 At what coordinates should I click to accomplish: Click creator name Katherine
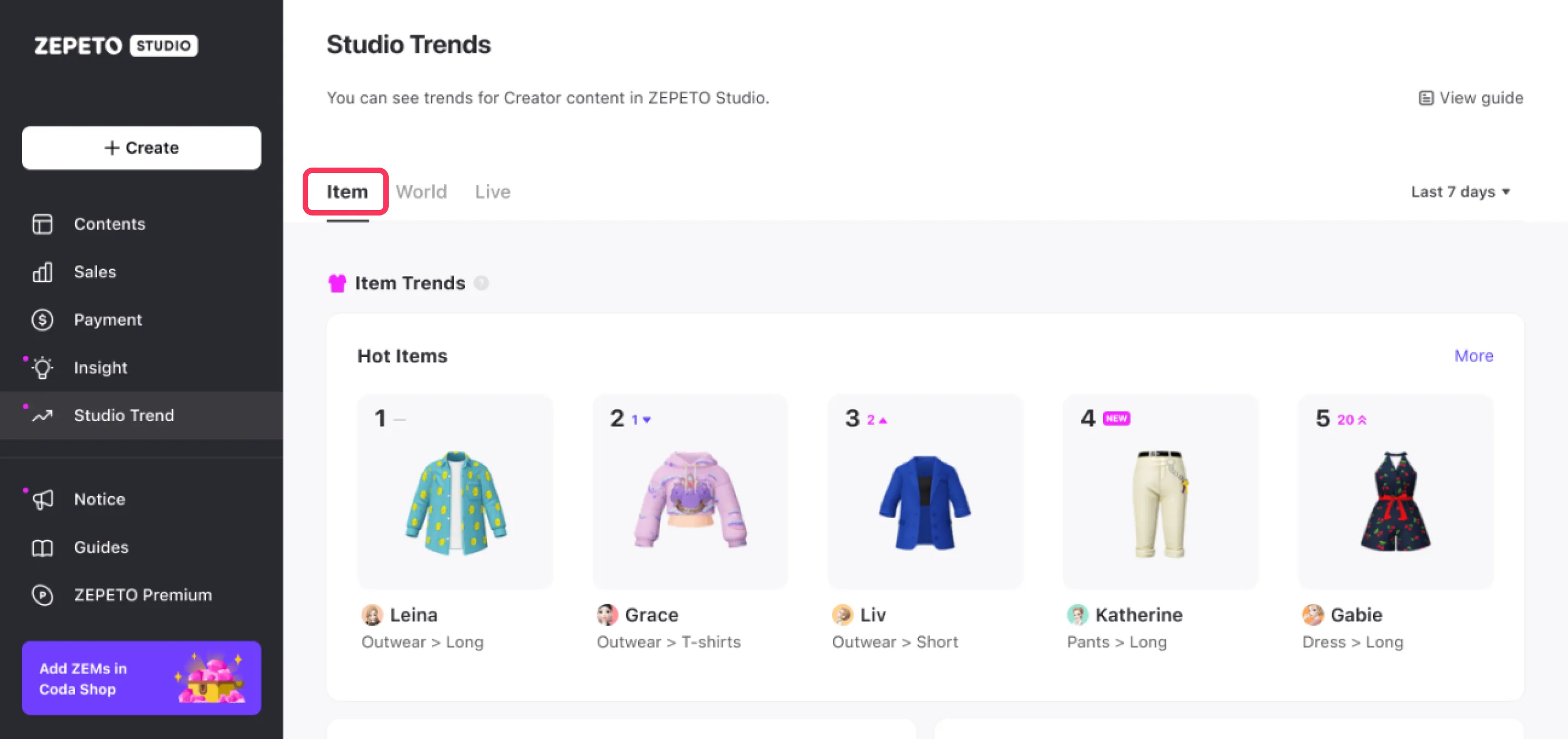point(1139,615)
